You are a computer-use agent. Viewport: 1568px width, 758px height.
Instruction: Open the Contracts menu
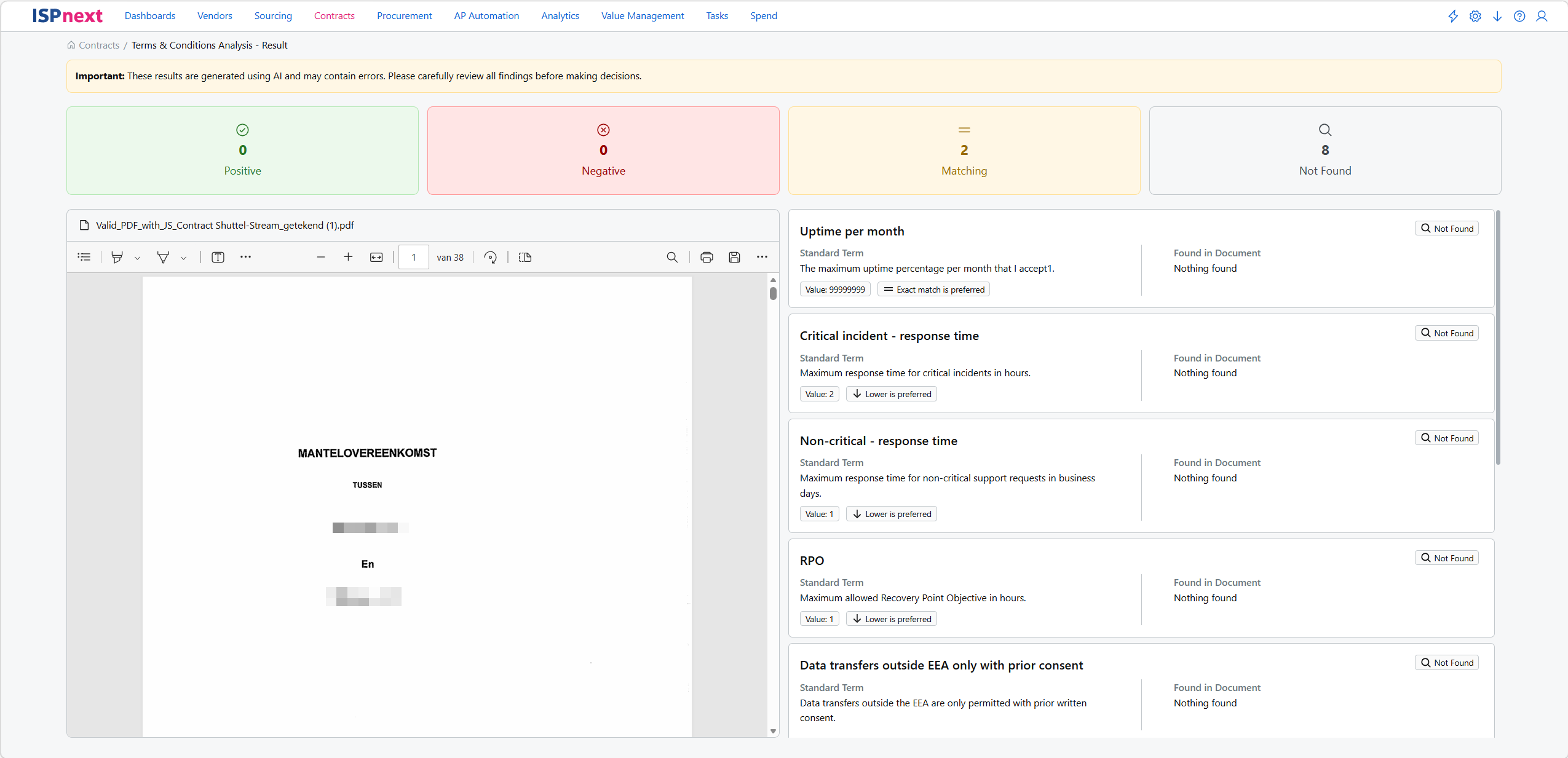pos(334,16)
